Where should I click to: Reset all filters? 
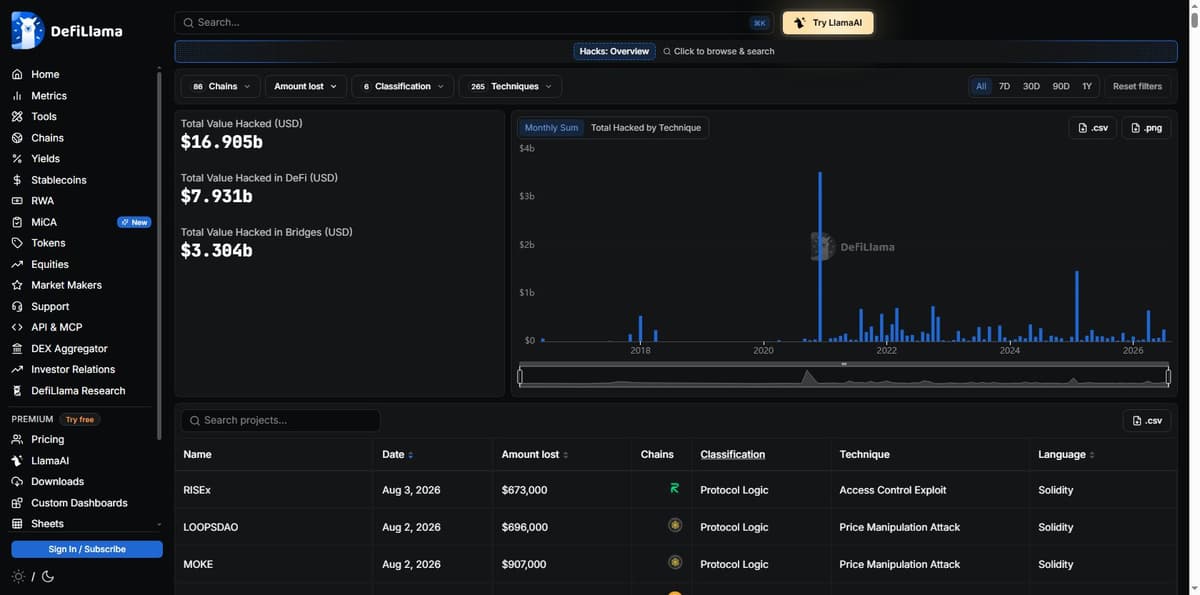click(x=1137, y=86)
